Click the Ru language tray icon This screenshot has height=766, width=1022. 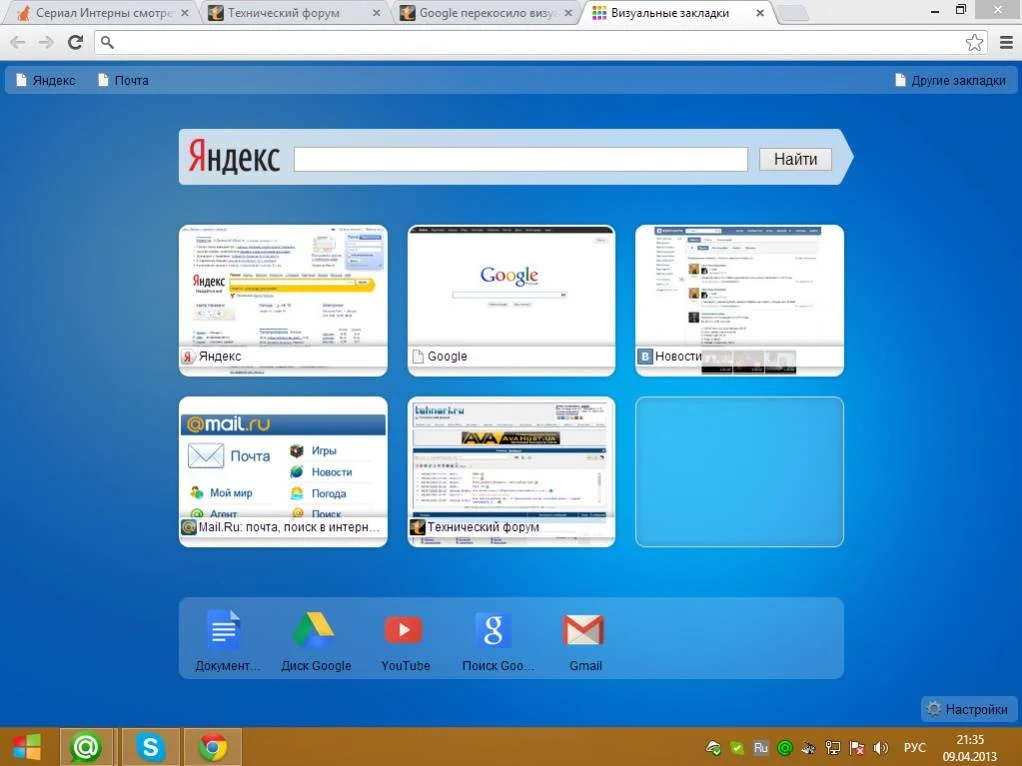pos(761,748)
